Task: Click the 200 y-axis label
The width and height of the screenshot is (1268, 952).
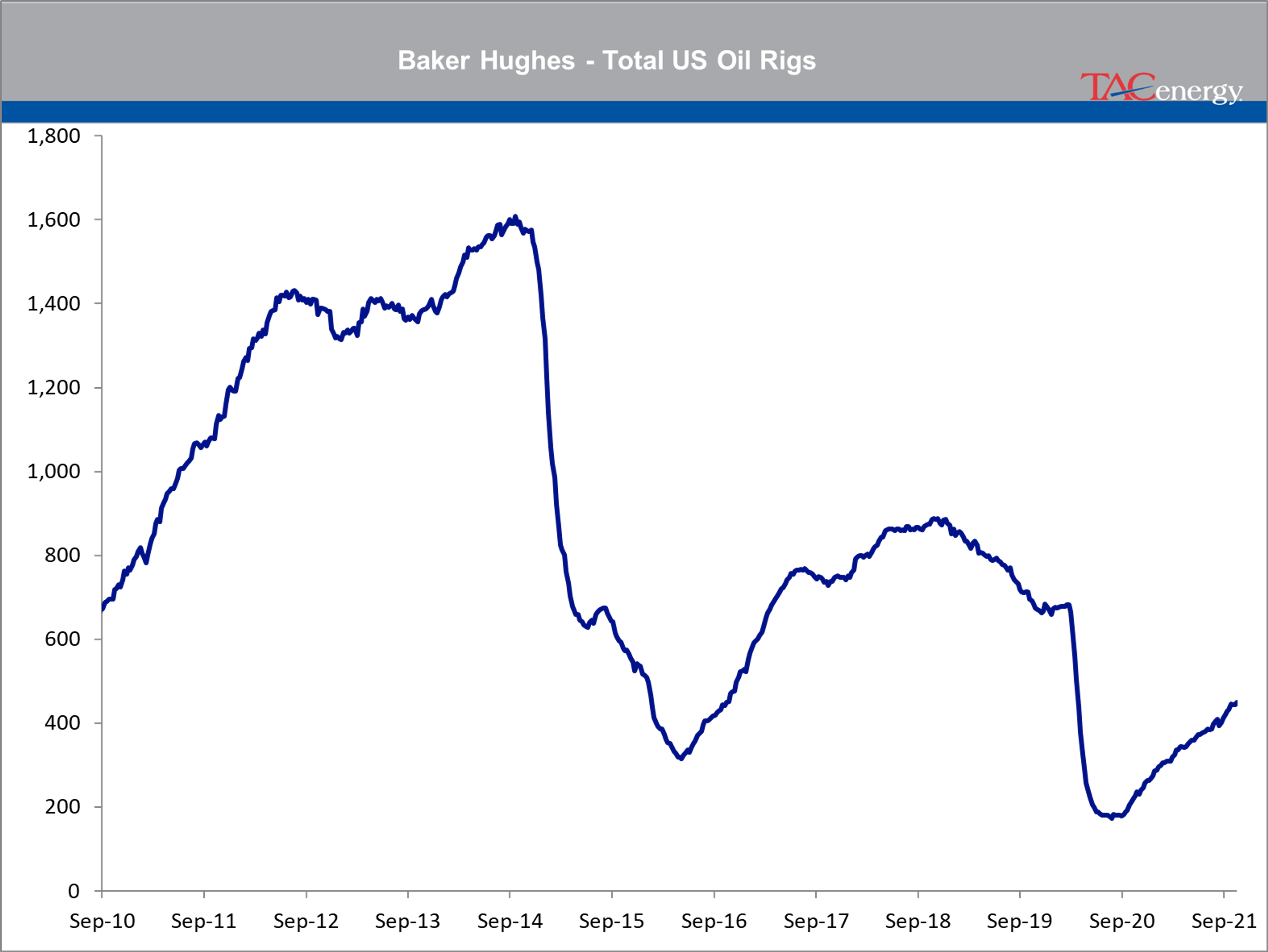Action: click(62, 806)
